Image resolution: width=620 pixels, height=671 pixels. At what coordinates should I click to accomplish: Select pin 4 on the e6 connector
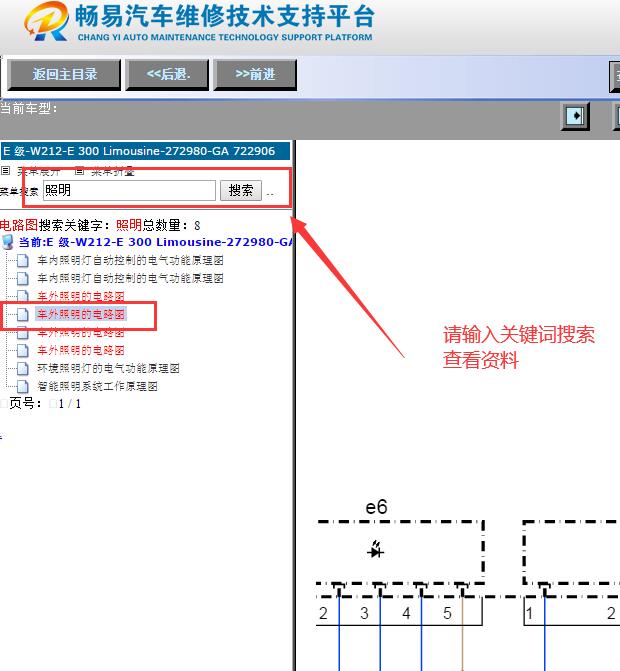[406, 613]
